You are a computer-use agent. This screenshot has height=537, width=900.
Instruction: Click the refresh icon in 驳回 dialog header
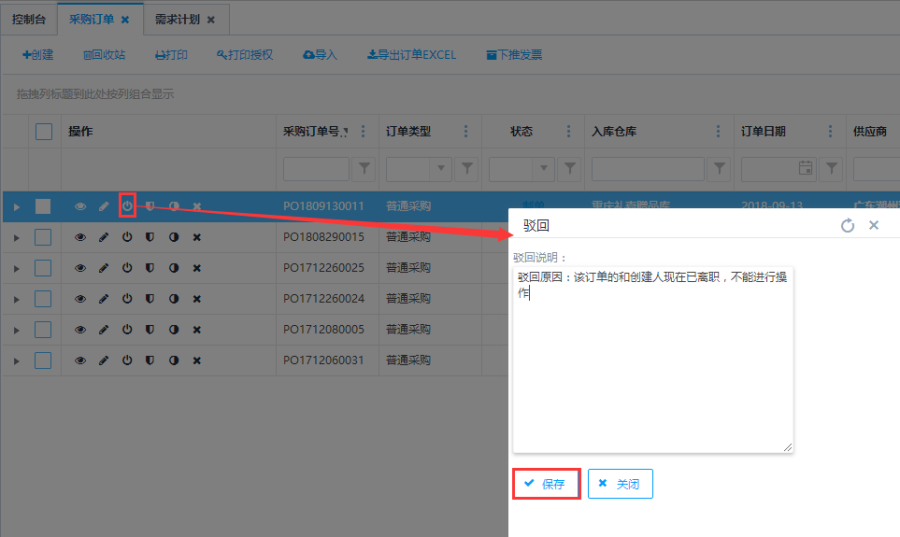point(847,226)
